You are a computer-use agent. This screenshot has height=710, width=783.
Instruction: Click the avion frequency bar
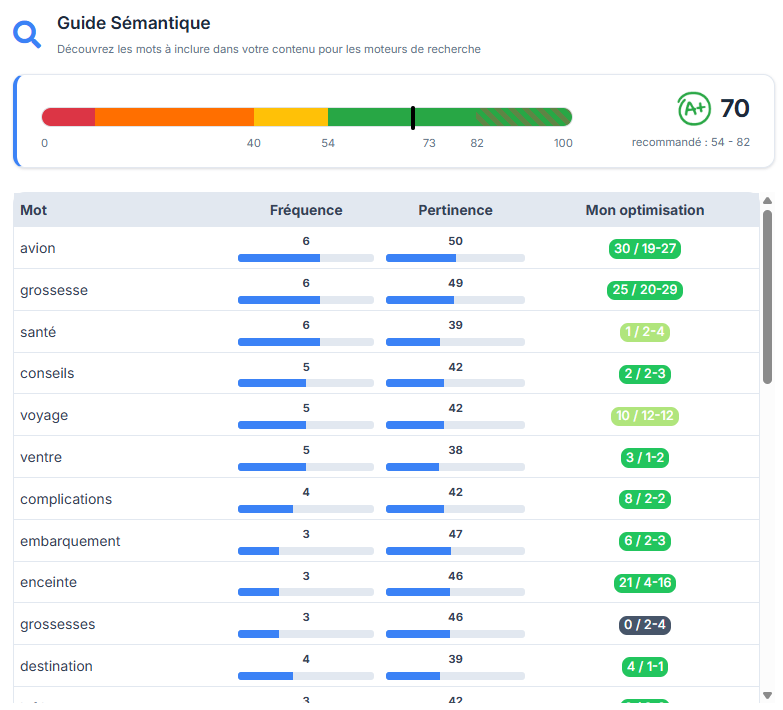(306, 258)
